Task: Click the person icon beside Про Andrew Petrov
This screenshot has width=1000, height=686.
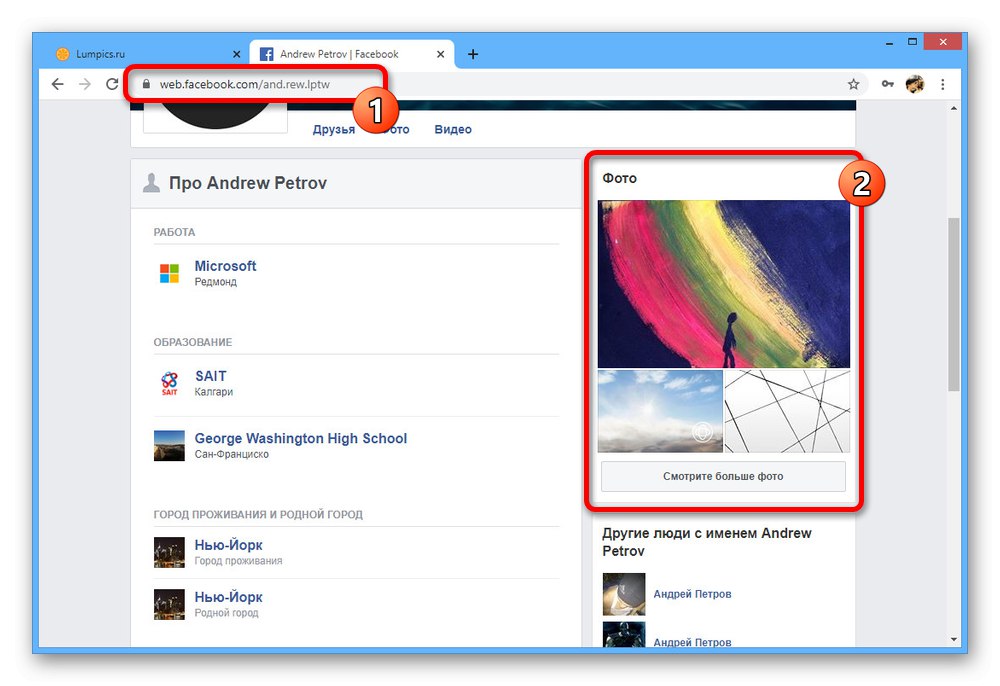Action: pyautogui.click(x=151, y=183)
